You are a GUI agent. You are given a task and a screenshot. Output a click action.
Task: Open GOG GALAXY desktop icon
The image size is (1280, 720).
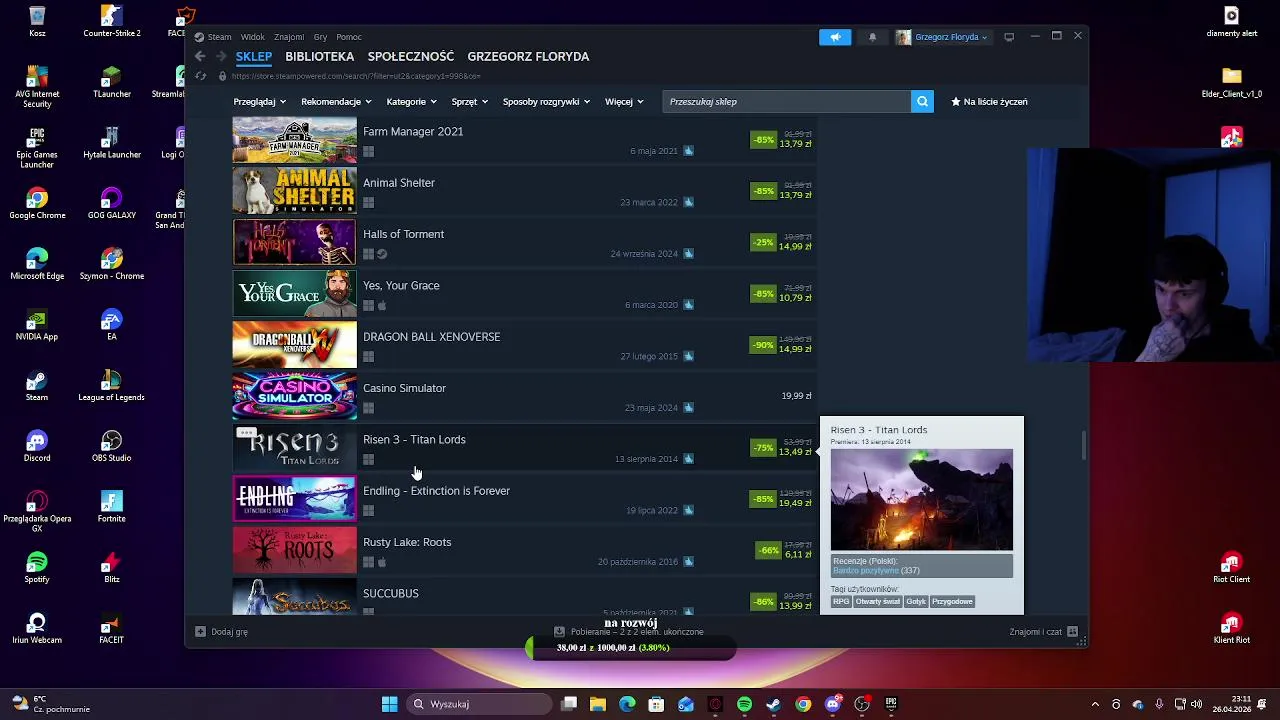click(111, 203)
